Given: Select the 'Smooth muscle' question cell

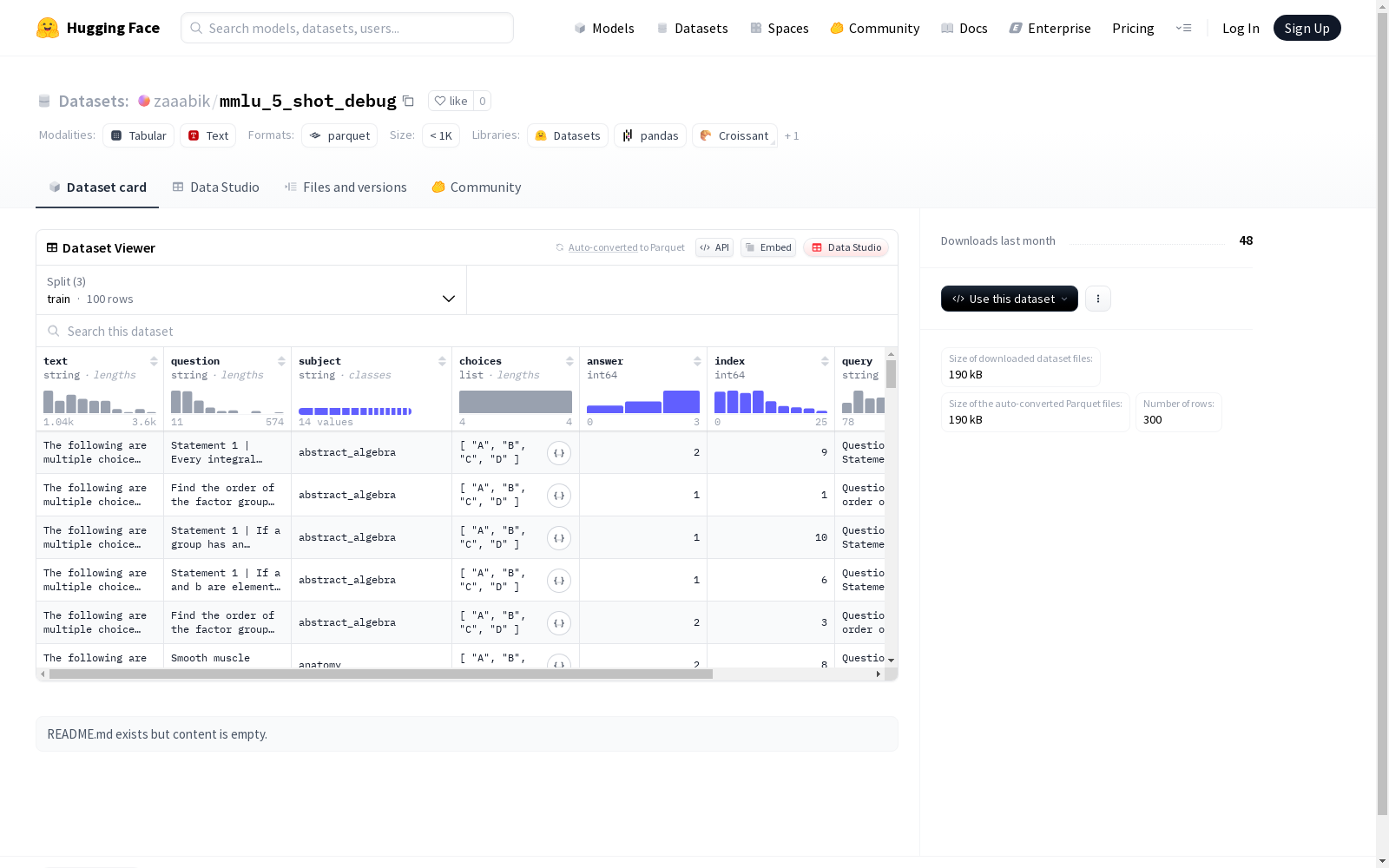Looking at the screenshot, I should coord(227,658).
